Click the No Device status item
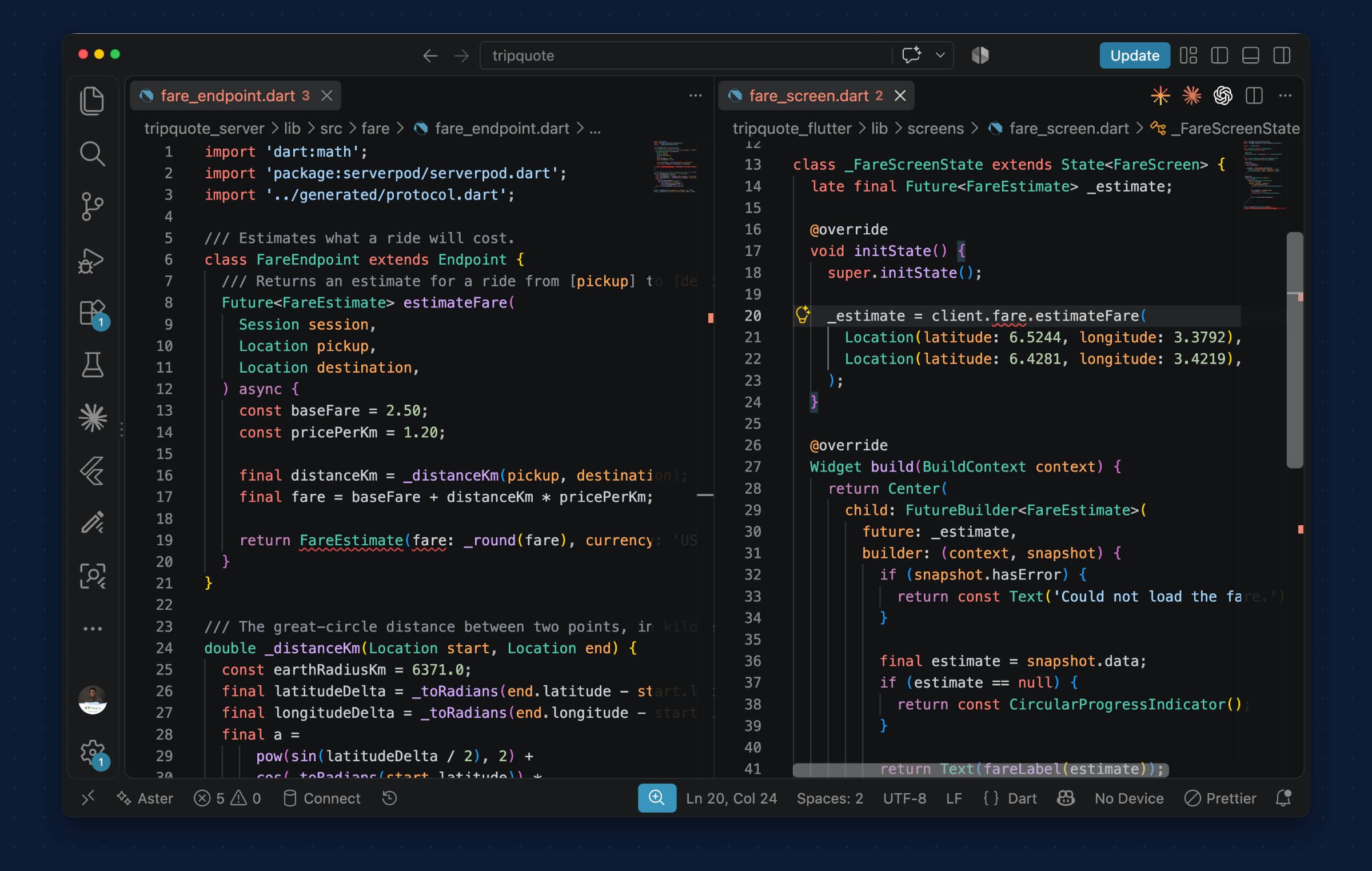This screenshot has width=1372, height=871. (x=1128, y=798)
